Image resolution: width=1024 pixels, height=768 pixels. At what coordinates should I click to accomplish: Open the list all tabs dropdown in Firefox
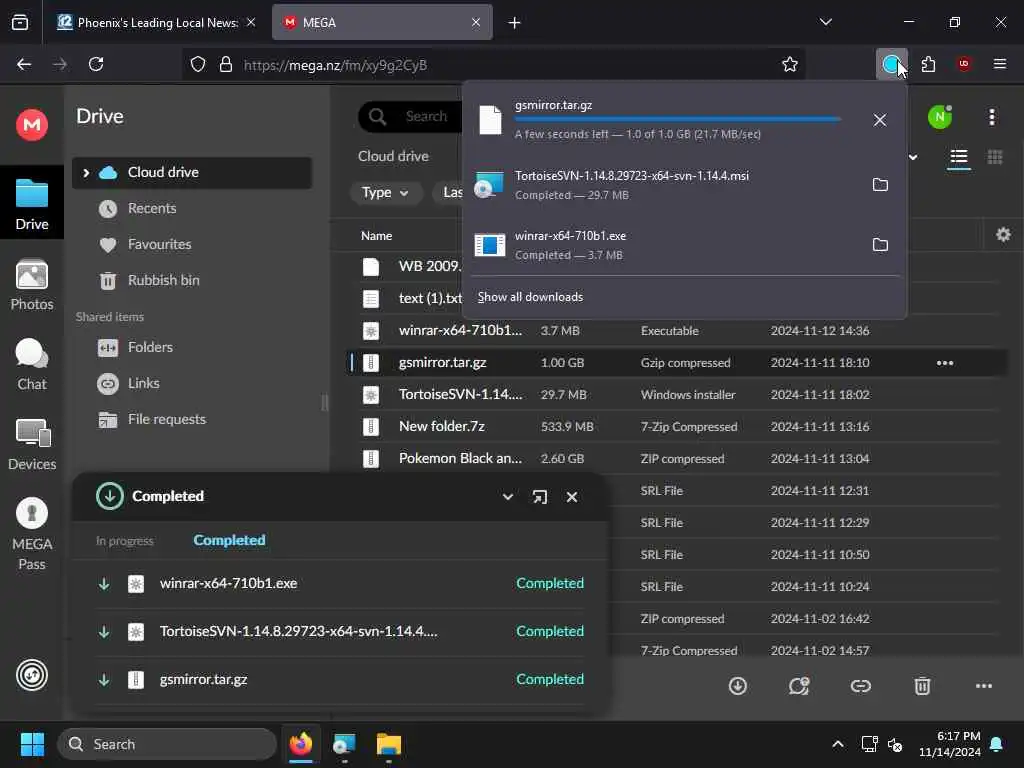click(x=825, y=22)
